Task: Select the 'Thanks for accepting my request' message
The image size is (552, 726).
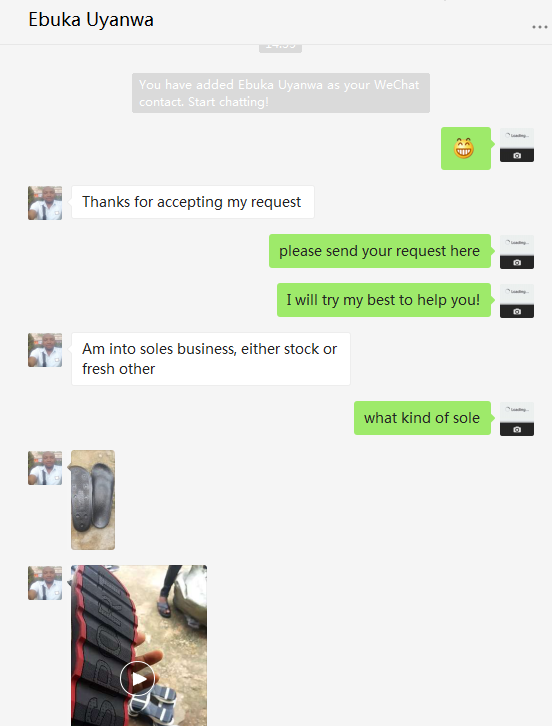Action: coord(193,202)
